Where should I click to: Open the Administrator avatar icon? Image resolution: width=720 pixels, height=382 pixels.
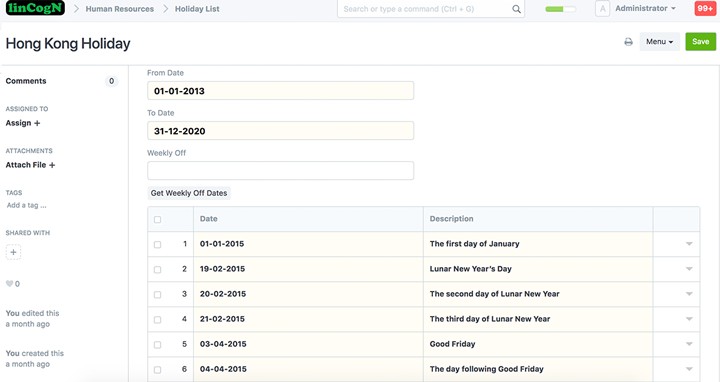coord(602,9)
